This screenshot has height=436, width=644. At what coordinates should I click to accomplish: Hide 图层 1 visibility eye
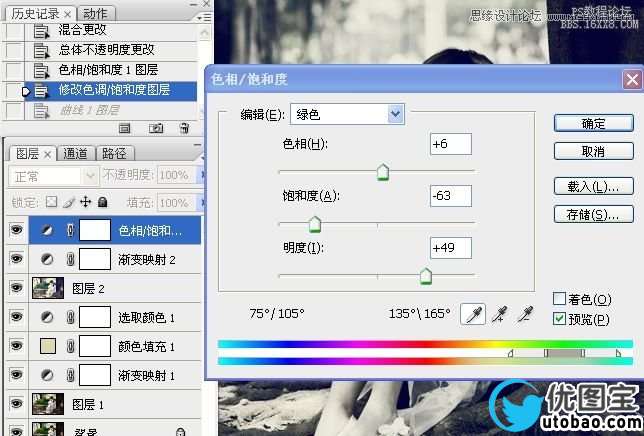coord(16,404)
